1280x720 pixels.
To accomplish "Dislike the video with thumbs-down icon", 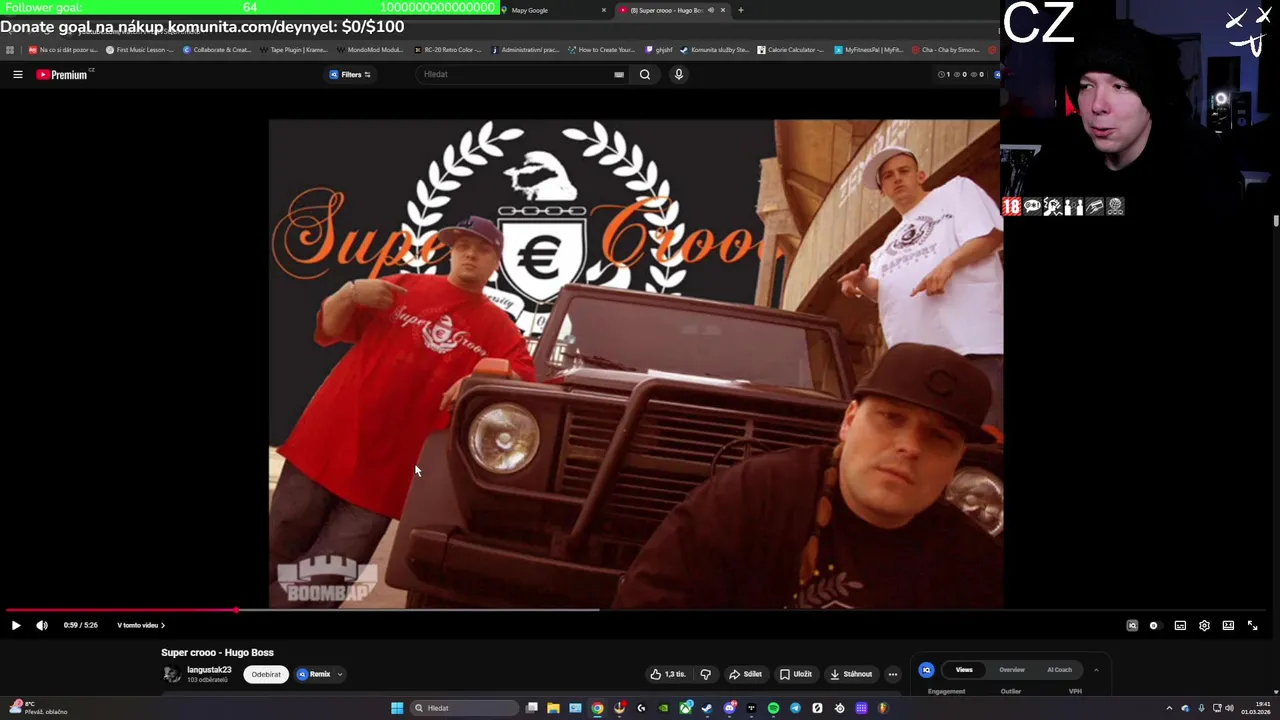I will pyautogui.click(x=706, y=674).
